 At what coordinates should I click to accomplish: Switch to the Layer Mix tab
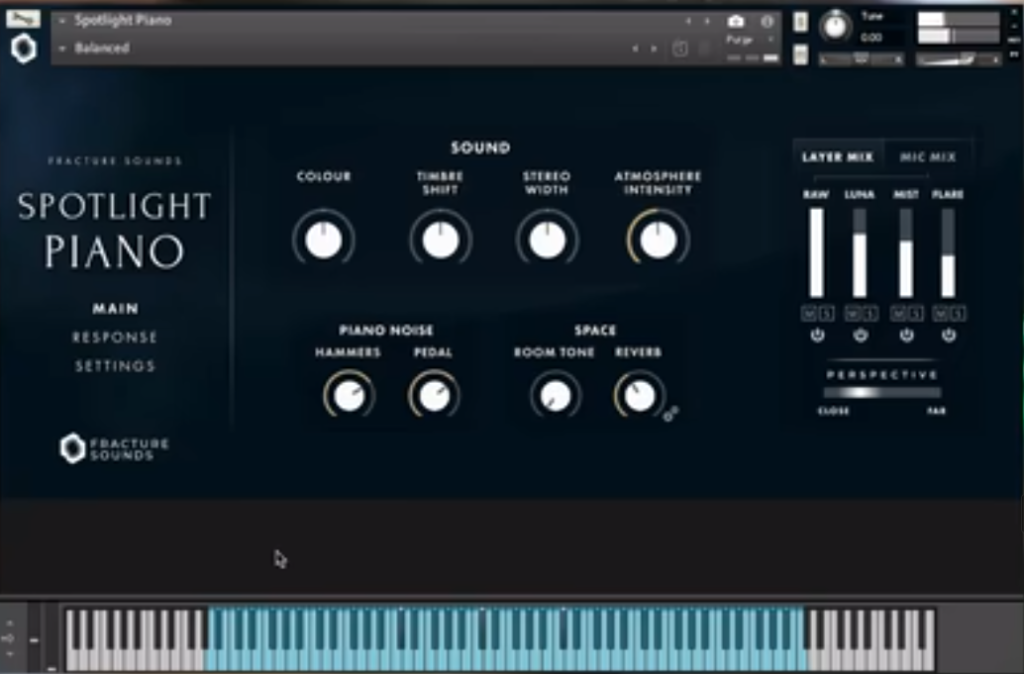[x=838, y=157]
